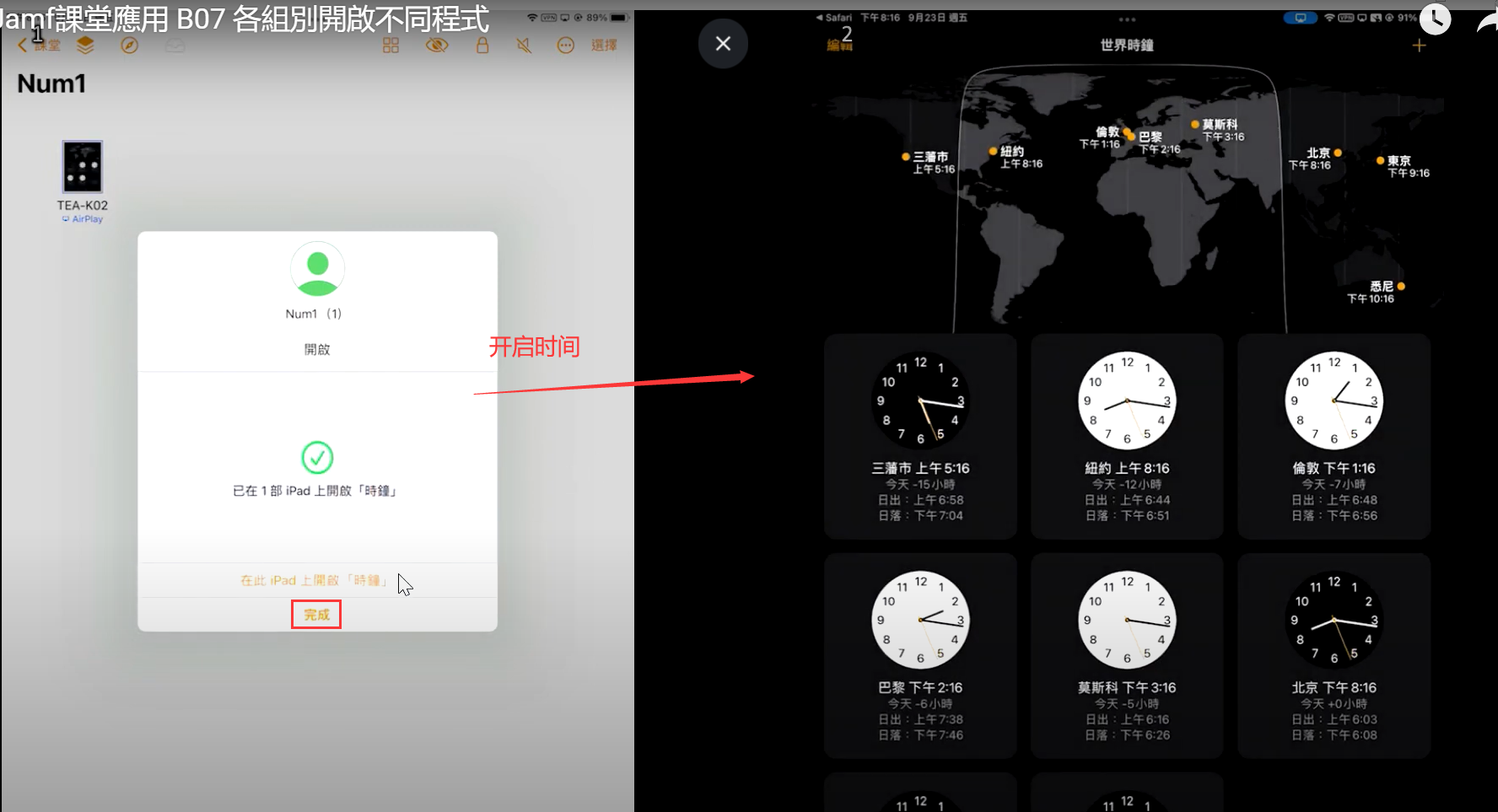Screen dimensions: 1498x812
Task: Click the 巴黎 marker on the map
Action: coord(1132,137)
